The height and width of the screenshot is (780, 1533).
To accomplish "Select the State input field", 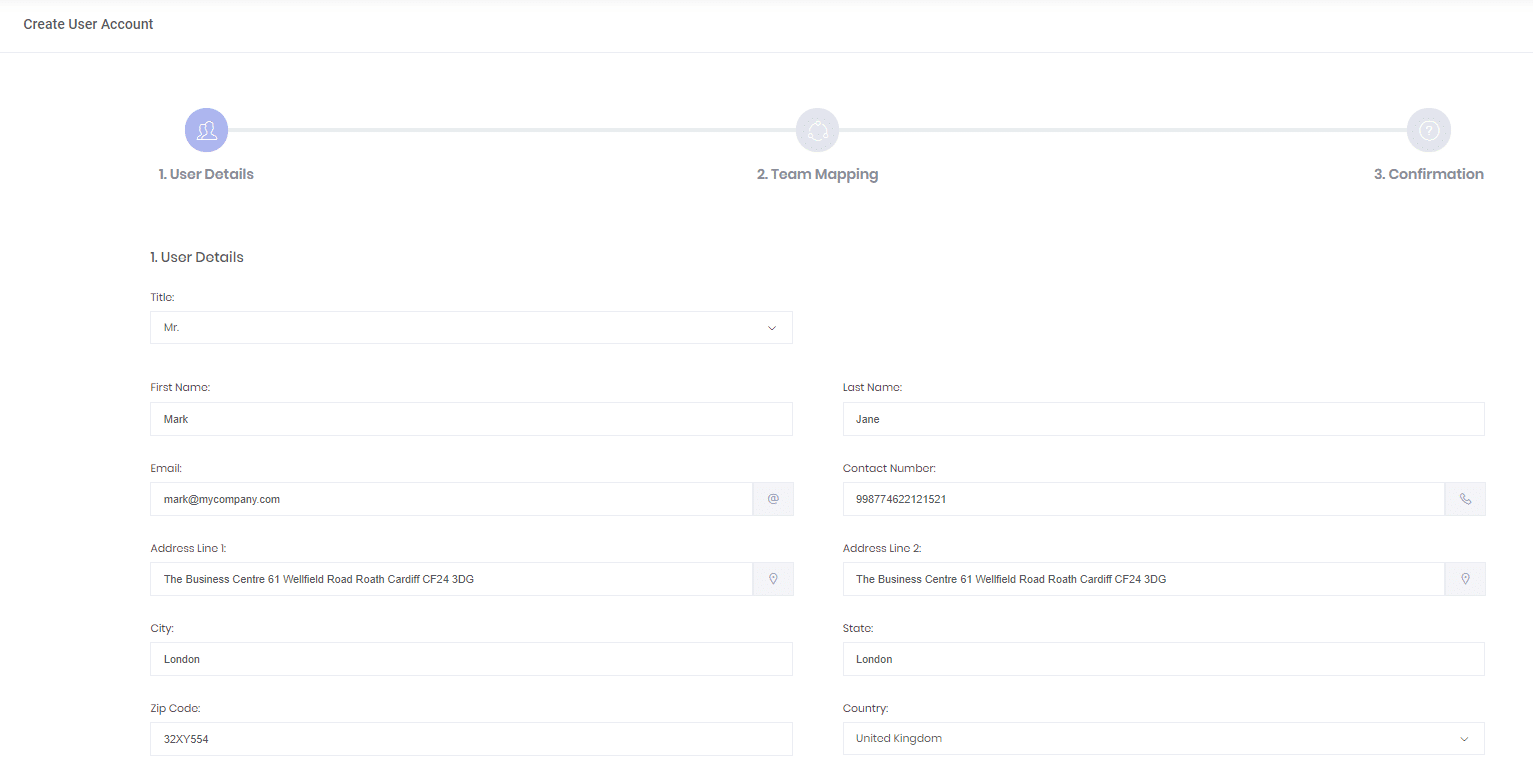I will (1162, 658).
